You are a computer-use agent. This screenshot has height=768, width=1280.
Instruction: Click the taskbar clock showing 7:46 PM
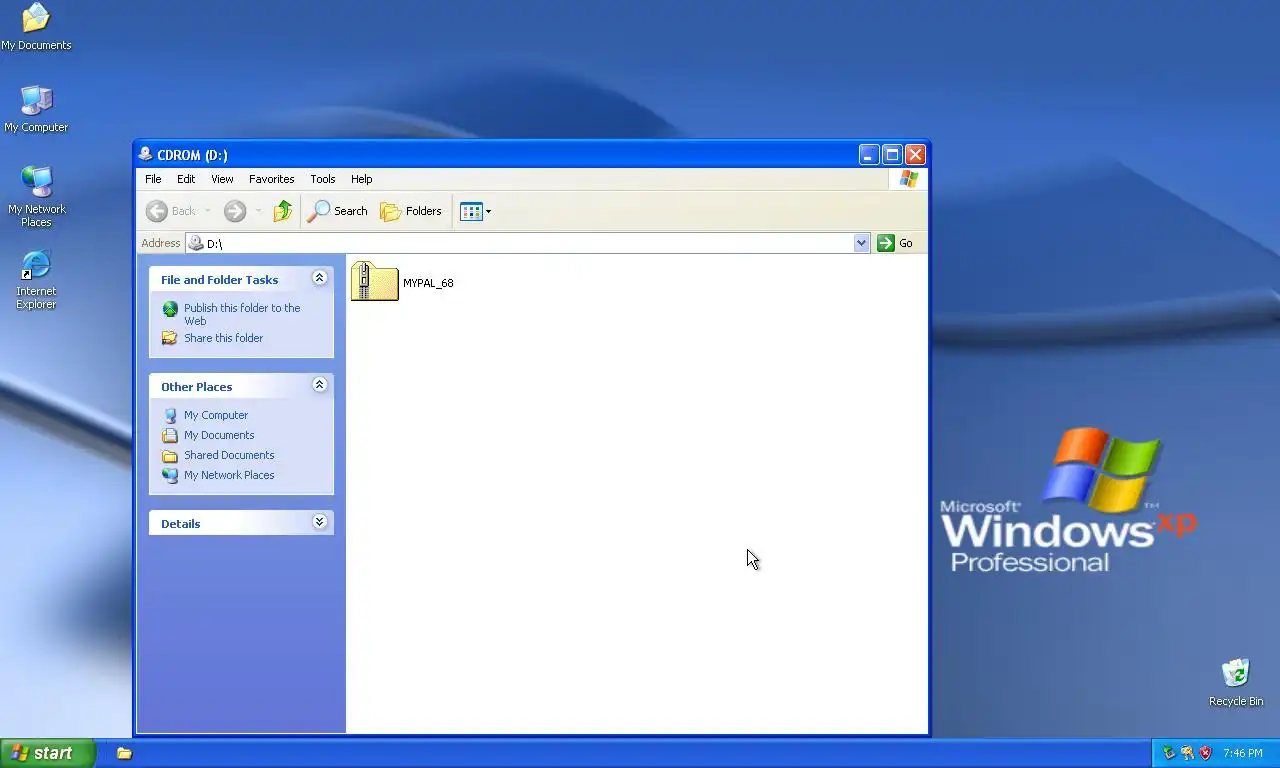click(1243, 753)
